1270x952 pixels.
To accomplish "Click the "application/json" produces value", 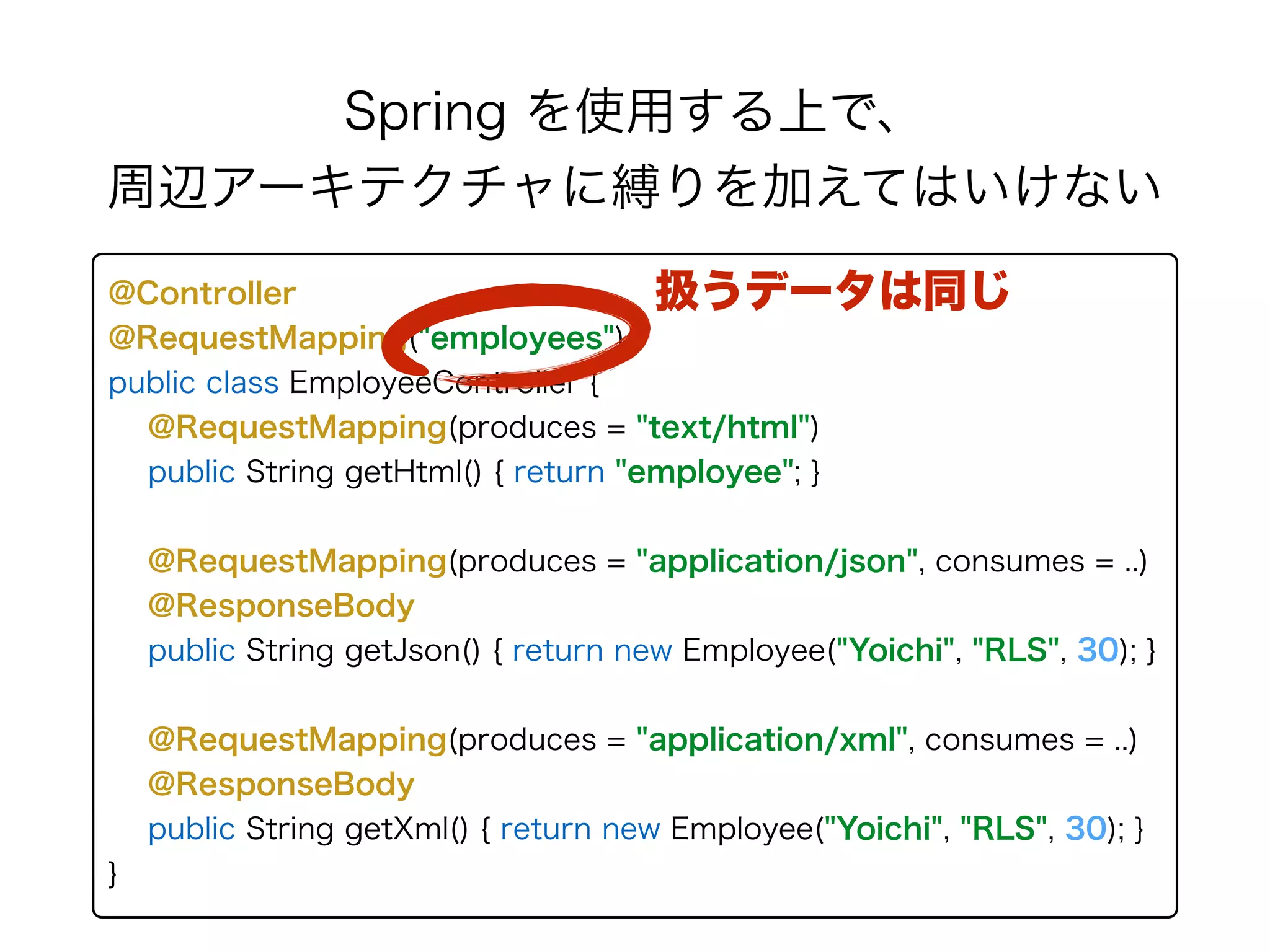I will (x=777, y=562).
